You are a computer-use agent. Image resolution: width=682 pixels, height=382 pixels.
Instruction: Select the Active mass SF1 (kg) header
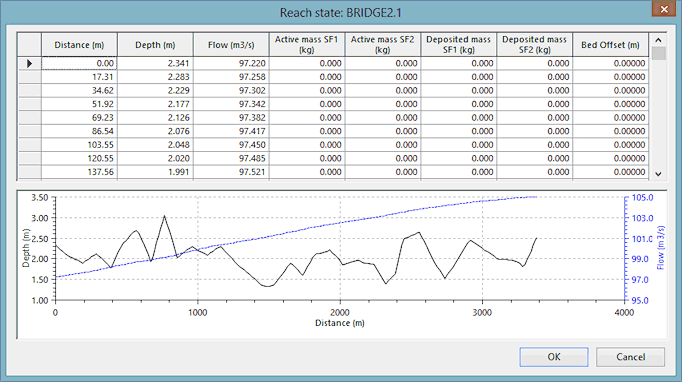pos(307,45)
